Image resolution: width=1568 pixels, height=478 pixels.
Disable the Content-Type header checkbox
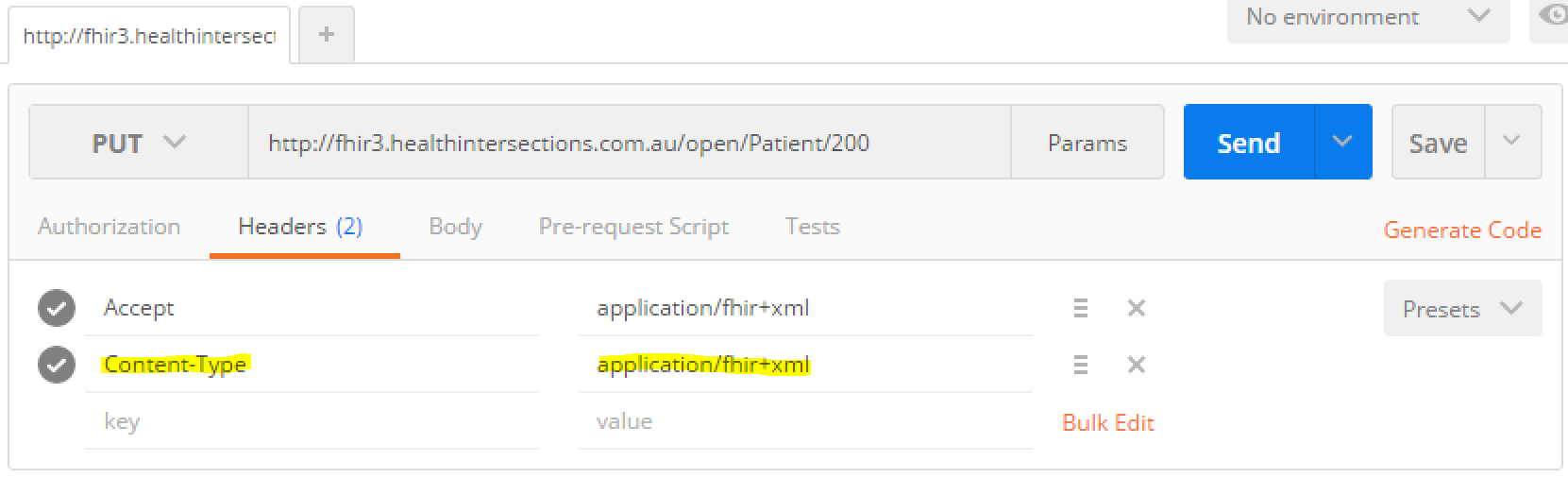click(57, 365)
